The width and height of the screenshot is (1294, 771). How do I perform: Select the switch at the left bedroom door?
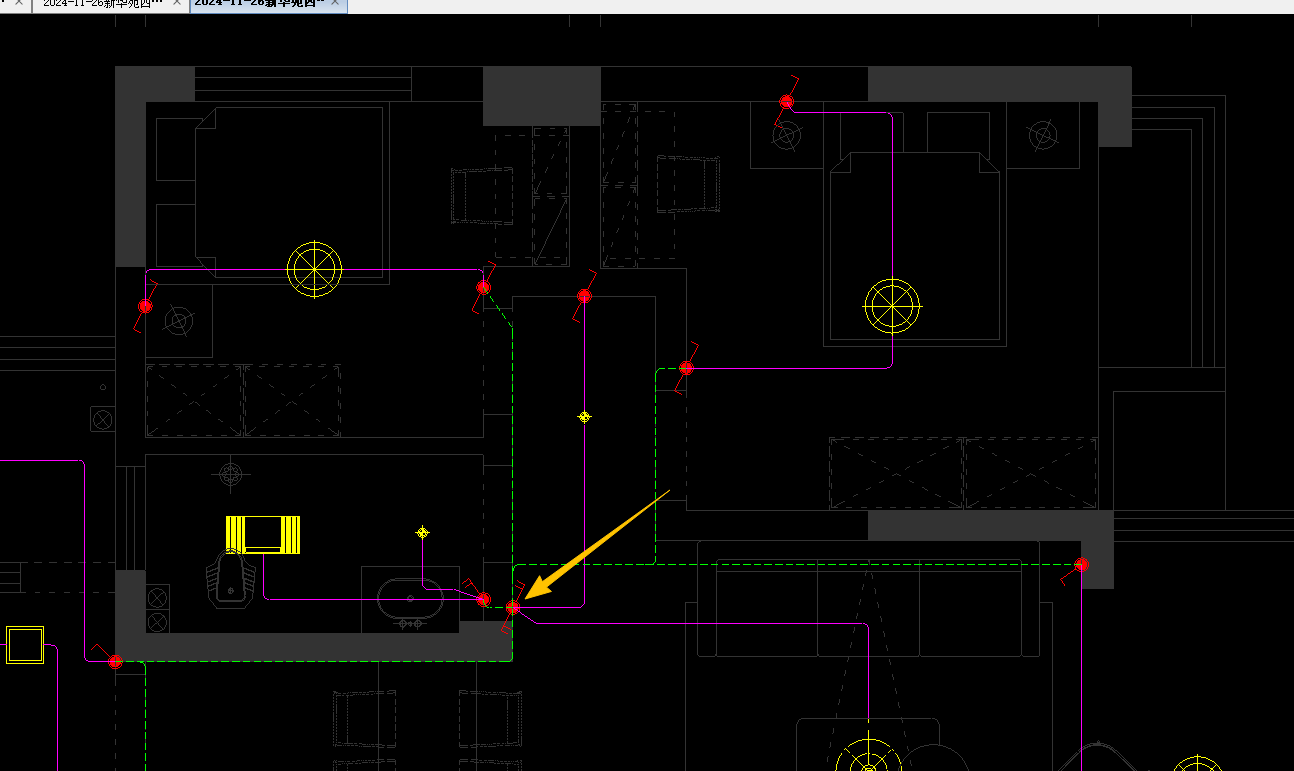tap(484, 287)
